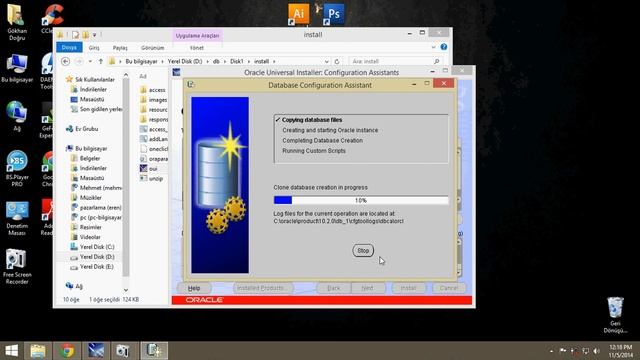Click the Ara: install search field
Screen dimensions: 640x360
[x=396, y=61]
